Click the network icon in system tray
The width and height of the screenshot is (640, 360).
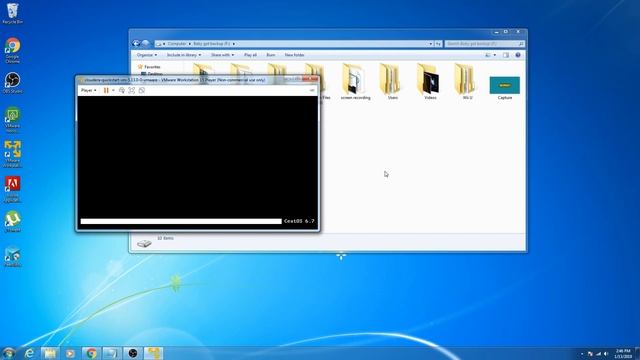pyautogui.click(x=598, y=353)
